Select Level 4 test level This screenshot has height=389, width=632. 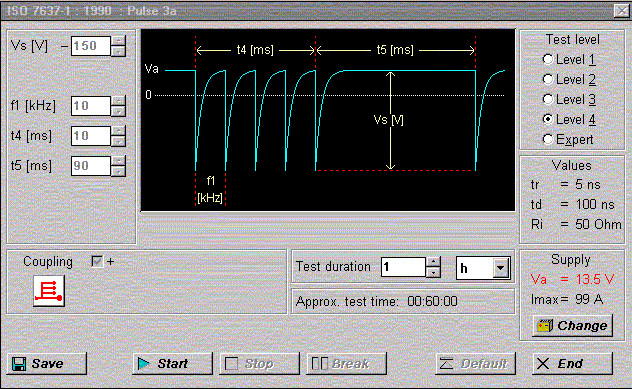(x=569, y=119)
